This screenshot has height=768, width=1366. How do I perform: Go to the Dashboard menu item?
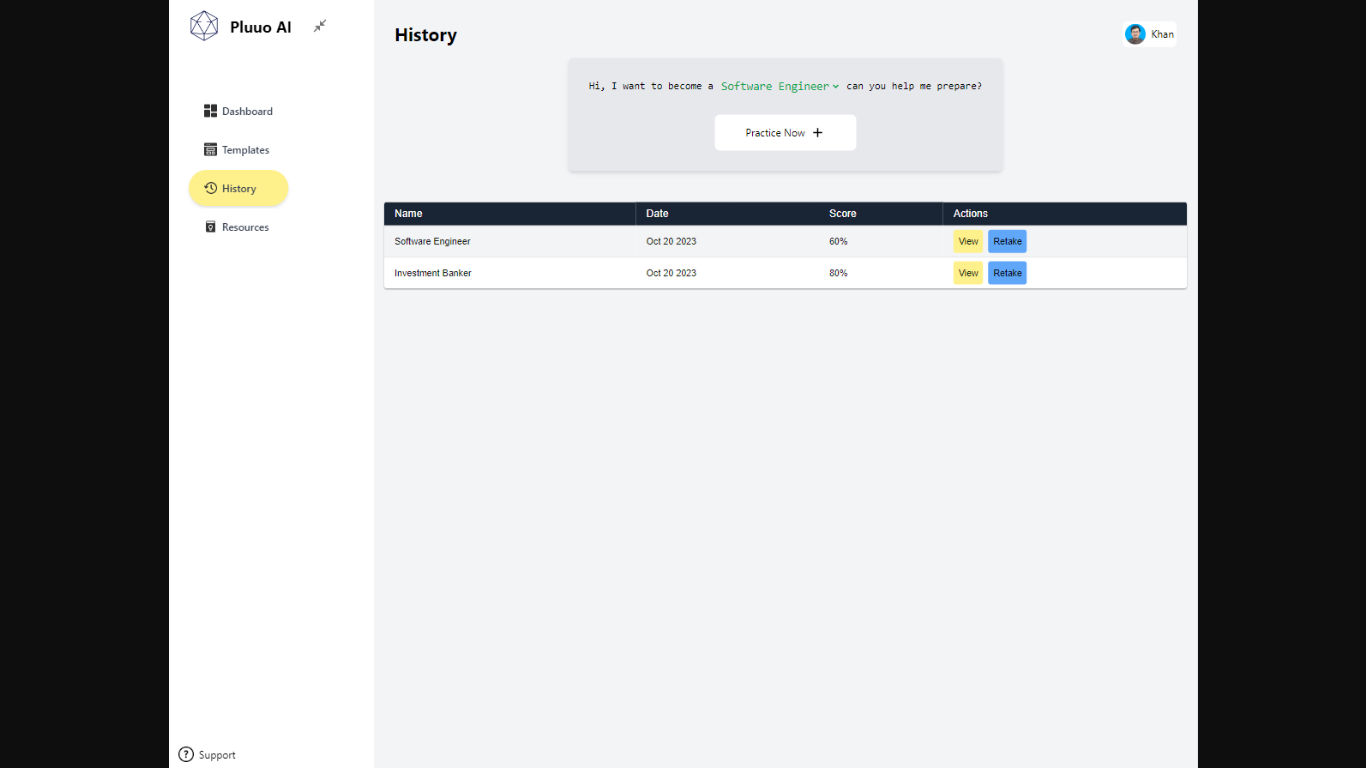(247, 111)
